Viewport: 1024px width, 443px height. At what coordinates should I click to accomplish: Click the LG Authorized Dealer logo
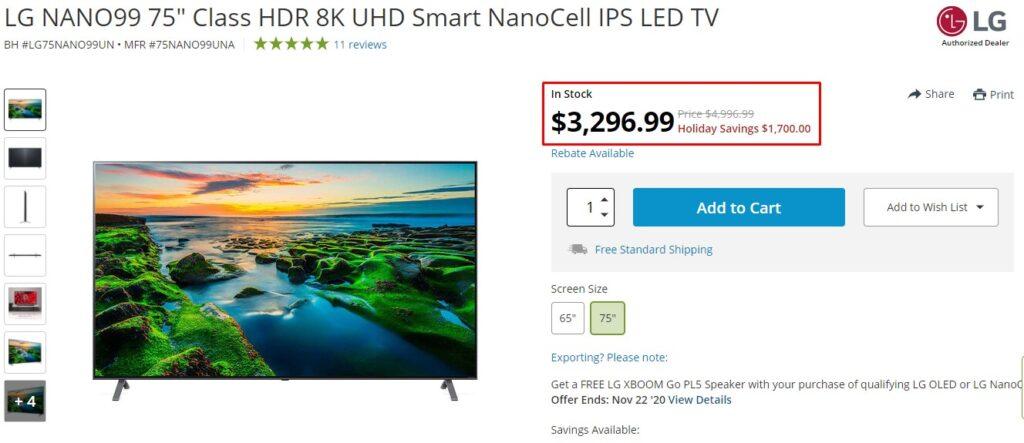[x=974, y=25]
